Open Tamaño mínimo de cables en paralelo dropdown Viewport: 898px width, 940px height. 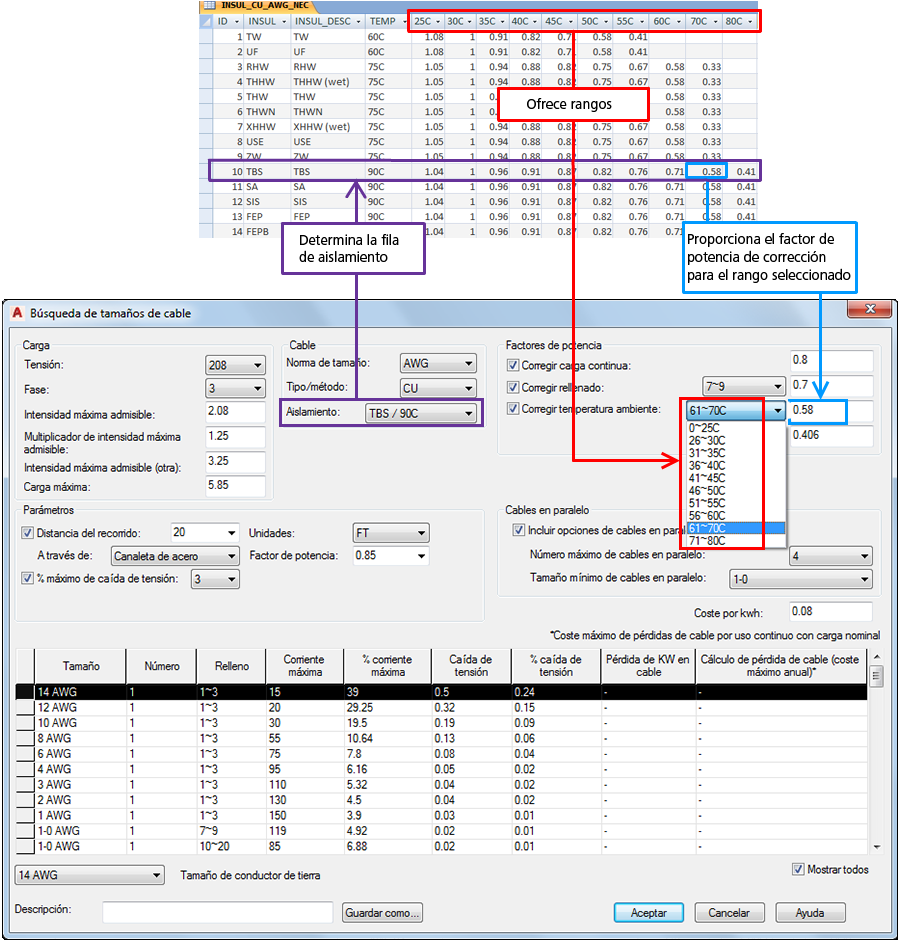[x=801, y=579]
